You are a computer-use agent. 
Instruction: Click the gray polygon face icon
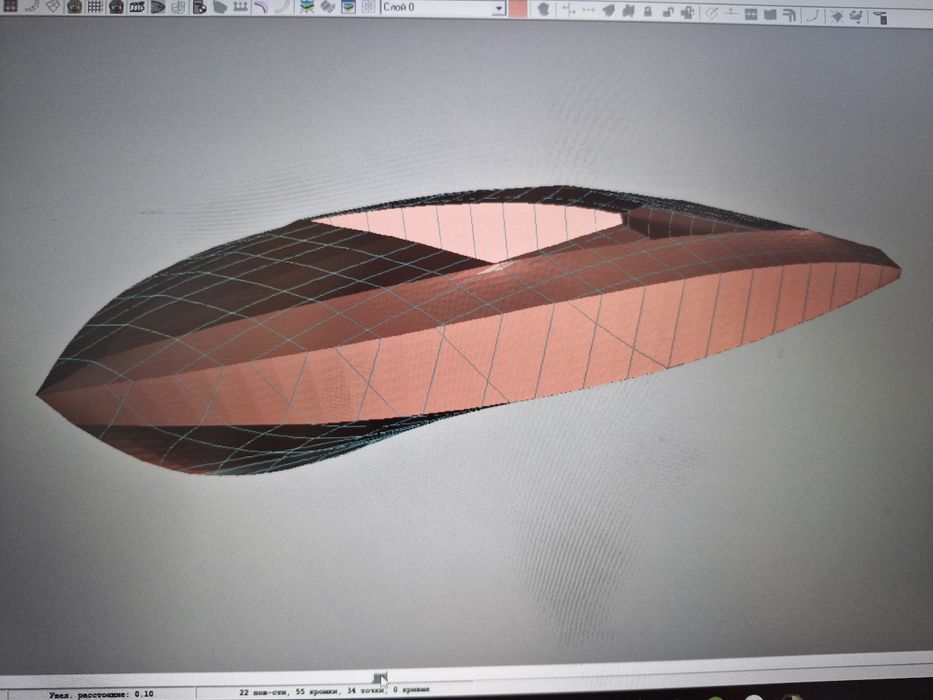click(x=543, y=10)
